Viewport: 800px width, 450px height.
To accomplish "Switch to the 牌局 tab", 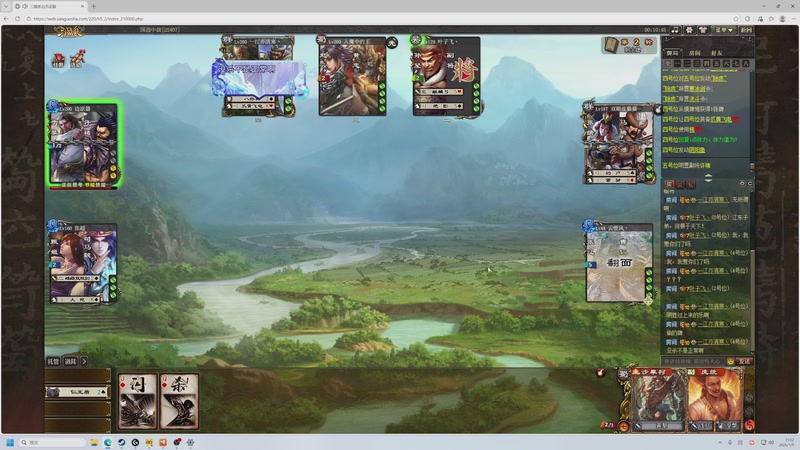I will click(672, 53).
